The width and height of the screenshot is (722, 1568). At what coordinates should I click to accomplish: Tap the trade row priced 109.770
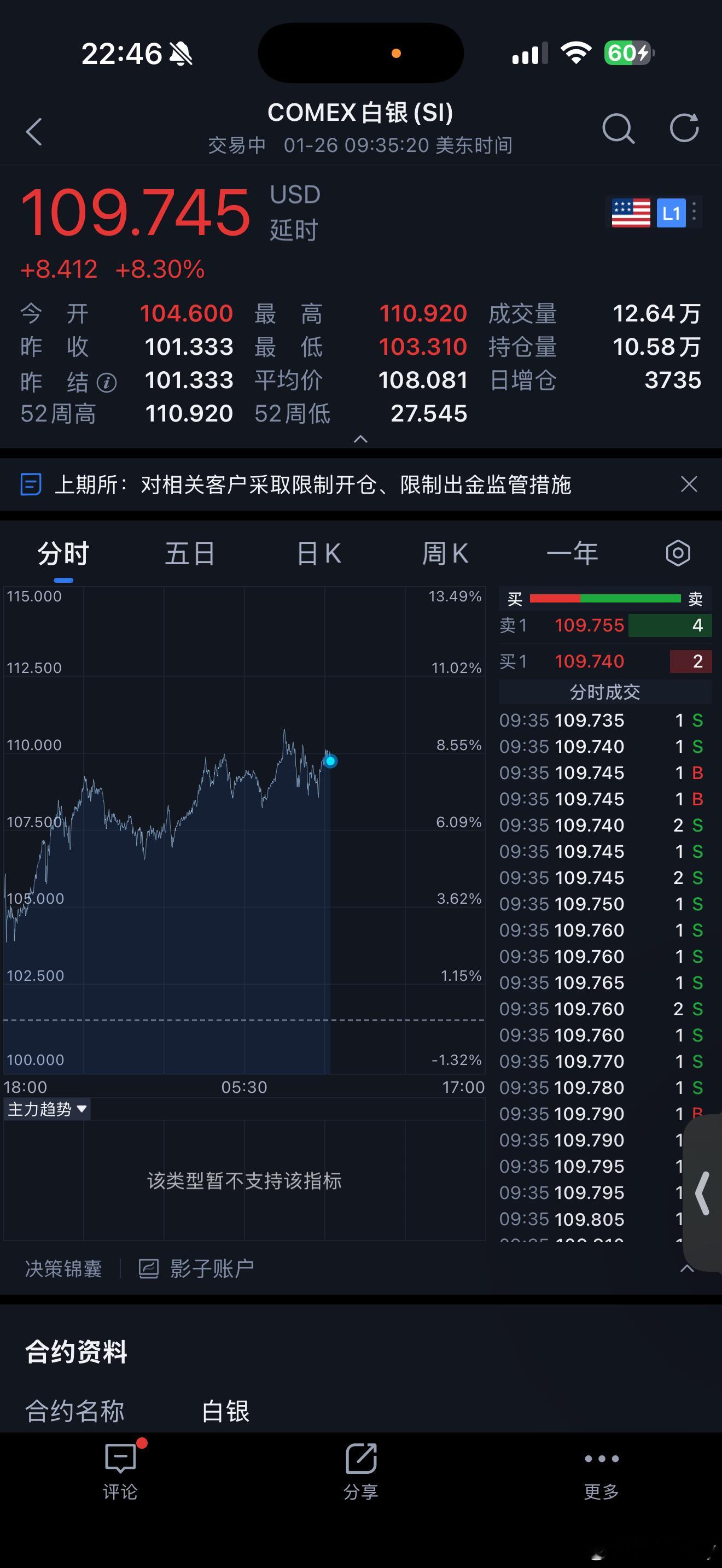pos(602,1061)
